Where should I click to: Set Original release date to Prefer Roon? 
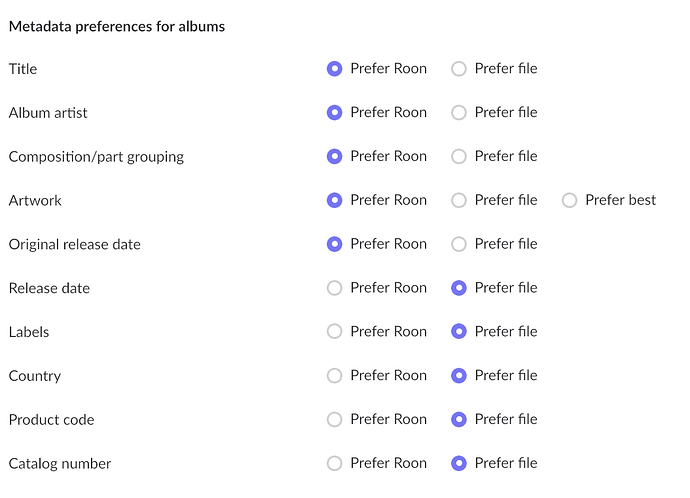[x=335, y=244]
